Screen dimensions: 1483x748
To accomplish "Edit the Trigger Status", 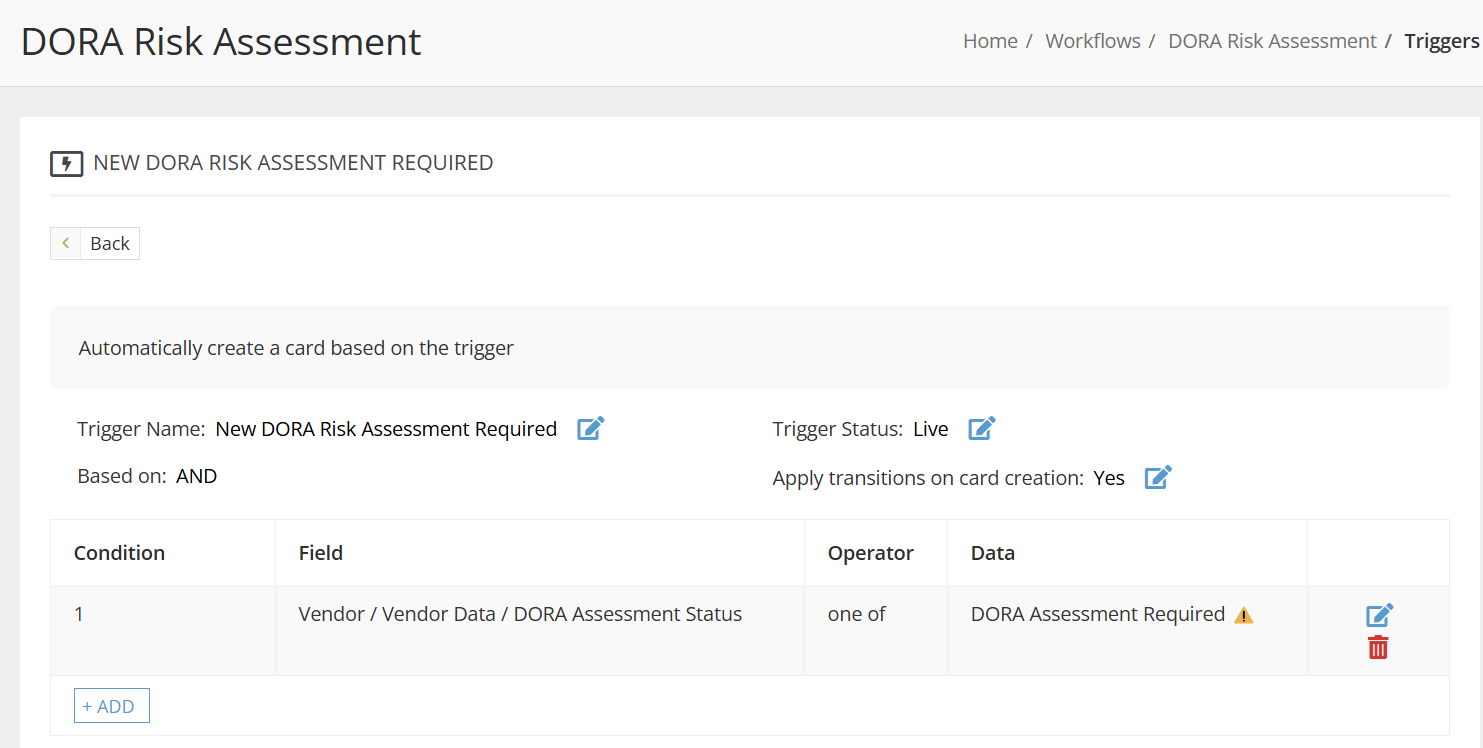I will pos(981,428).
